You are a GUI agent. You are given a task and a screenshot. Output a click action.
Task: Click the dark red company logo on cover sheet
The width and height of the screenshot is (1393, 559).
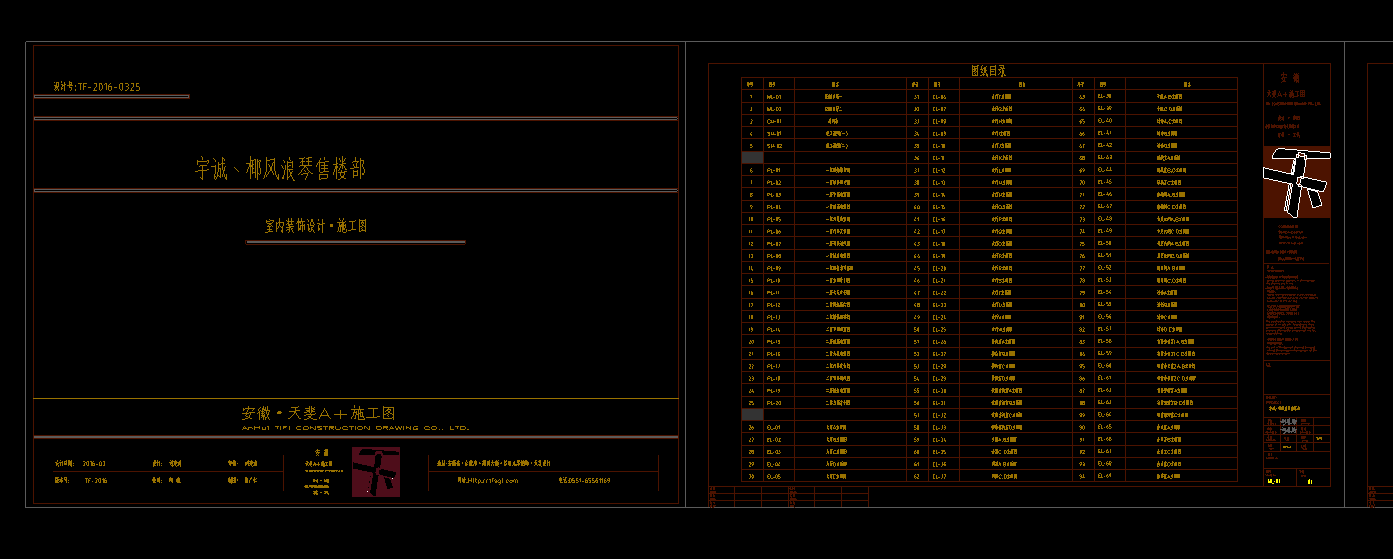375,472
